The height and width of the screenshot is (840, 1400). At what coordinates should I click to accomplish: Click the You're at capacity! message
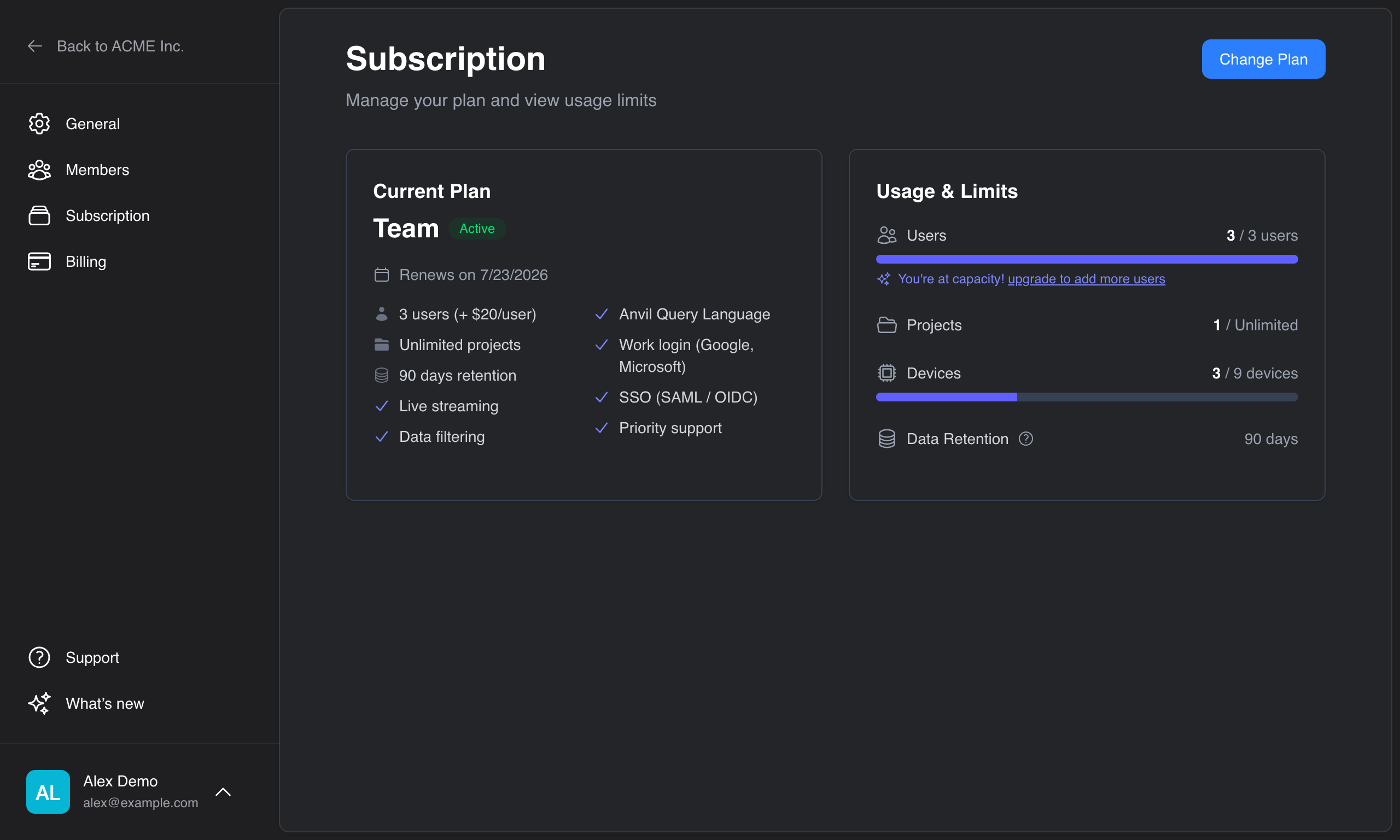[950, 278]
